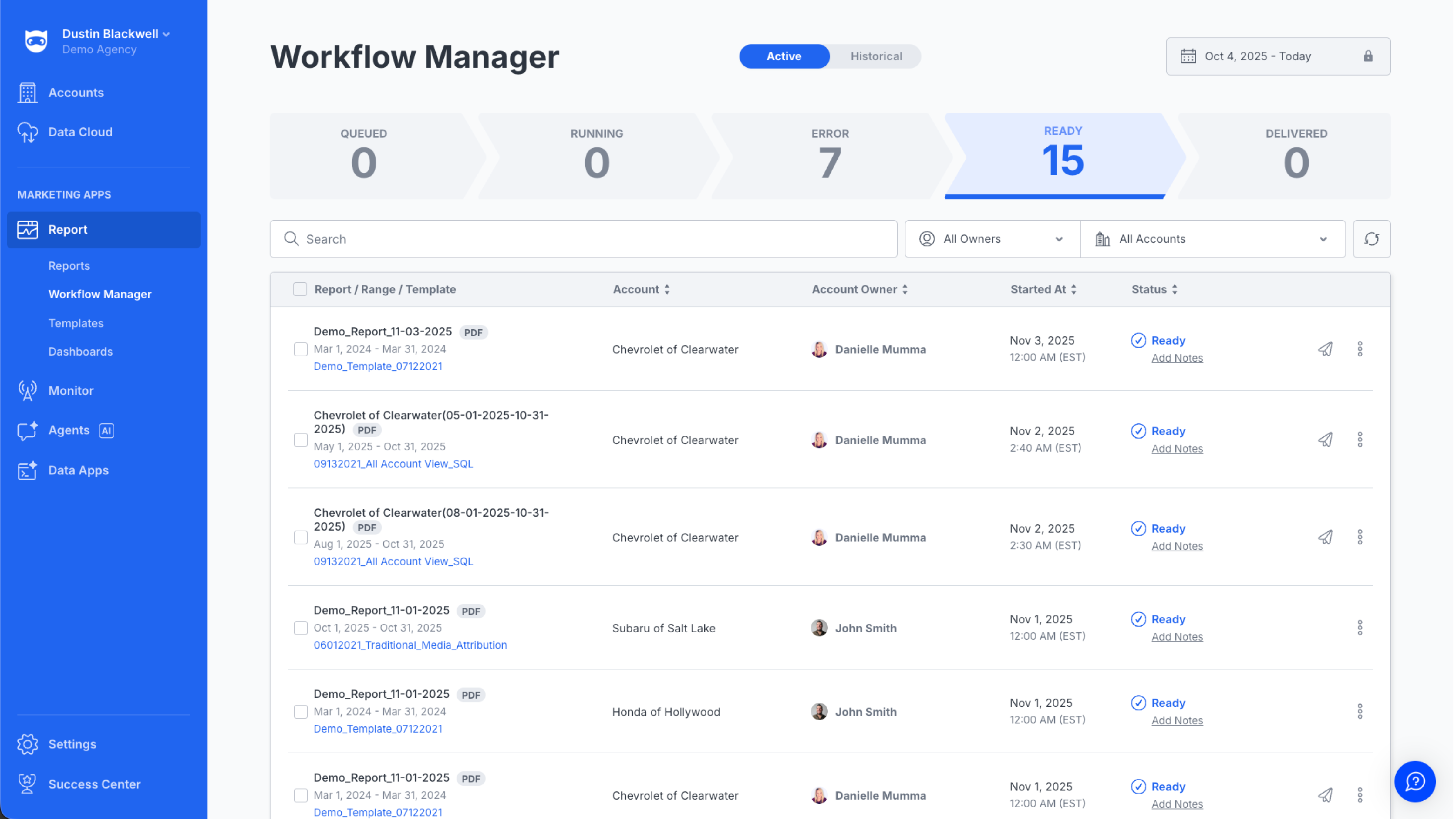
Task: Click Add Notes for the Nov 3 report
Action: coord(1177,358)
